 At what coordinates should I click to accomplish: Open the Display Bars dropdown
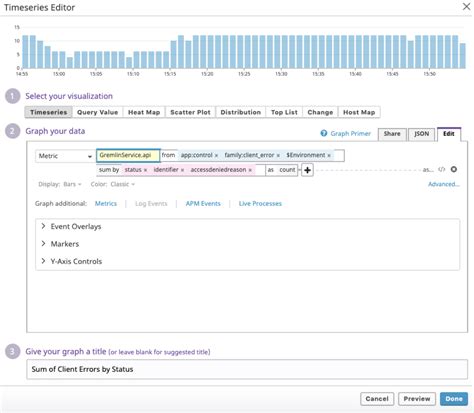click(72, 184)
